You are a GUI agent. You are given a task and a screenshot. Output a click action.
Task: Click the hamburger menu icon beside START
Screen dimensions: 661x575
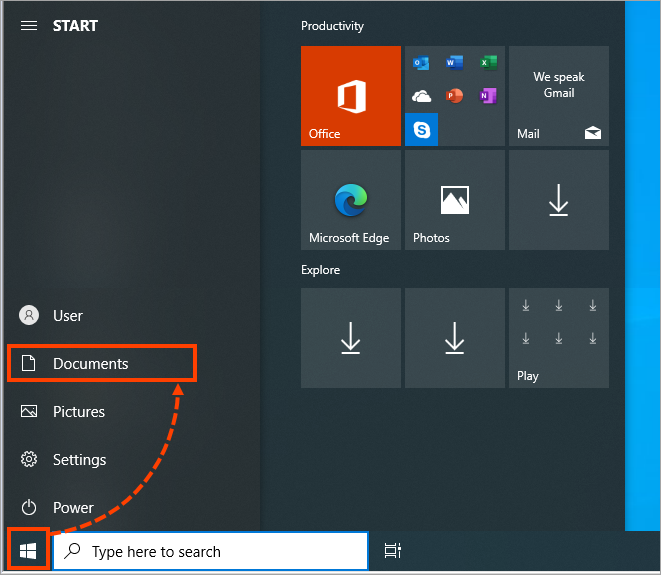tap(29, 26)
